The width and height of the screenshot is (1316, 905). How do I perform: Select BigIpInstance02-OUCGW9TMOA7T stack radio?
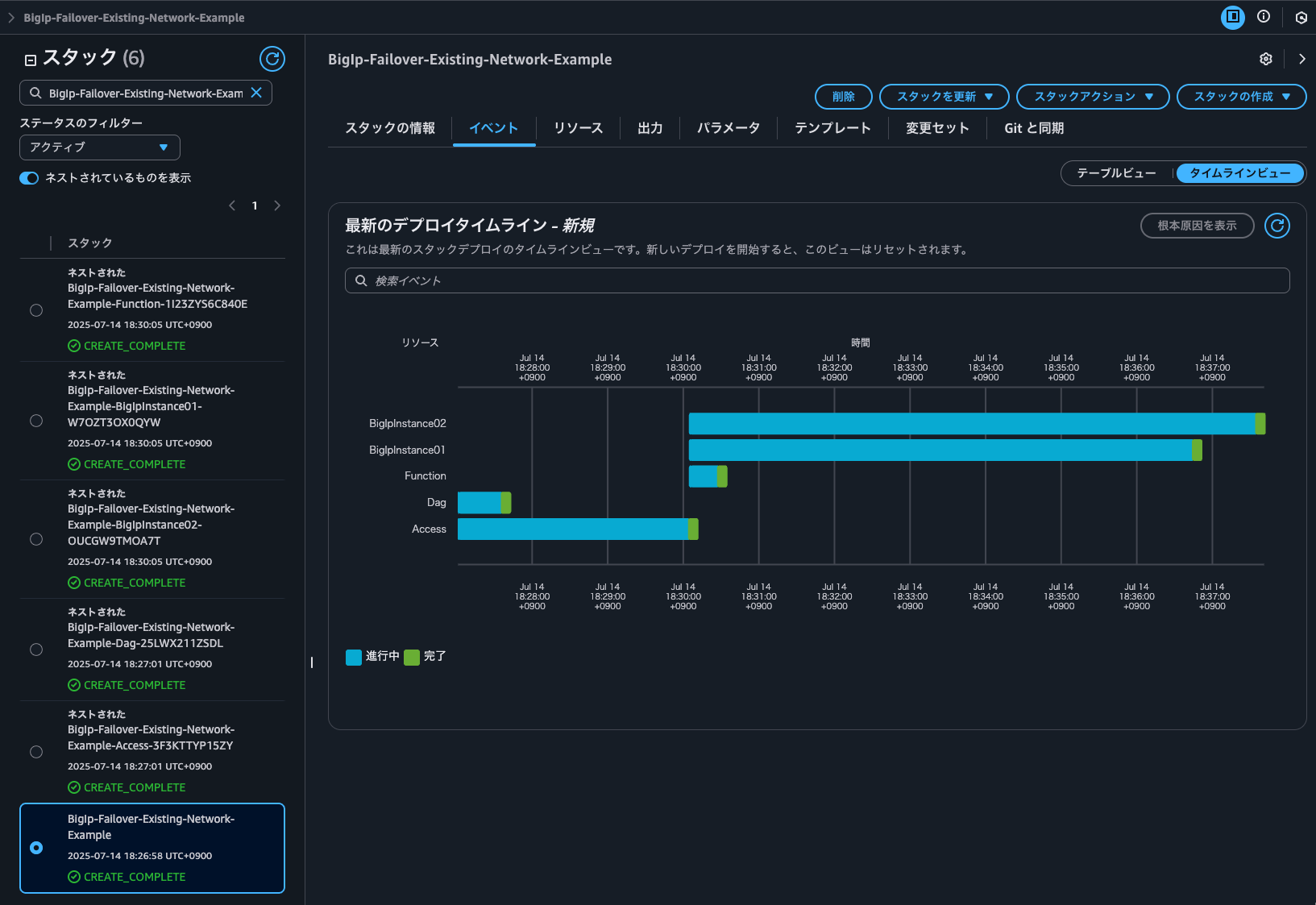[x=36, y=539]
